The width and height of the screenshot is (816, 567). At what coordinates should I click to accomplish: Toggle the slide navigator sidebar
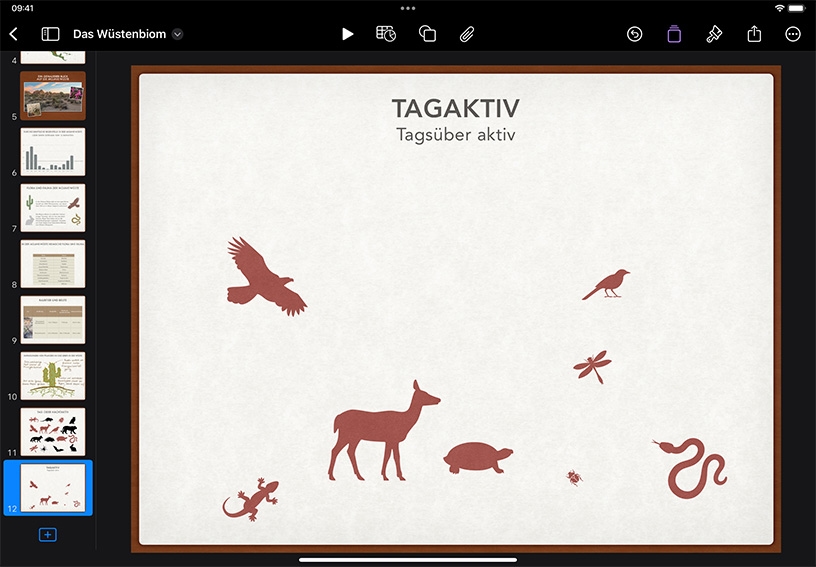tap(50, 34)
